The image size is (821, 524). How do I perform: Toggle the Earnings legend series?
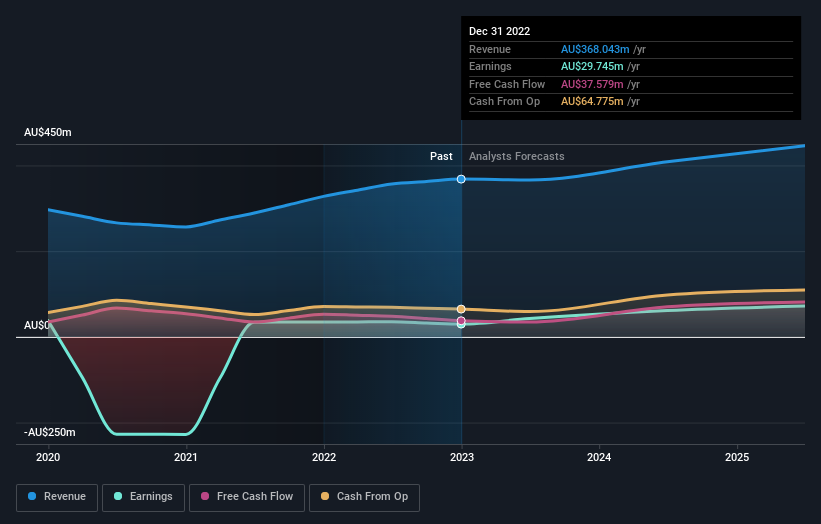(x=143, y=497)
